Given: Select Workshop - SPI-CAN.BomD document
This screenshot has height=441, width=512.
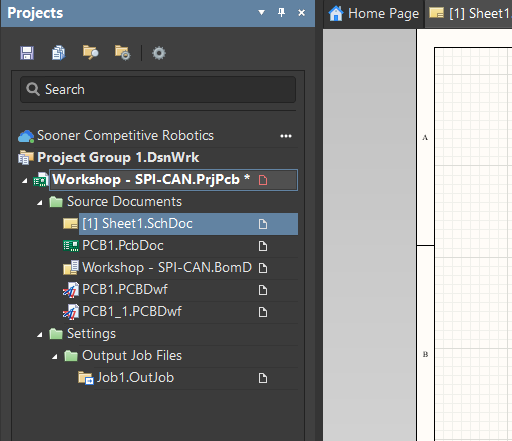Looking at the screenshot, I should (x=167, y=268).
